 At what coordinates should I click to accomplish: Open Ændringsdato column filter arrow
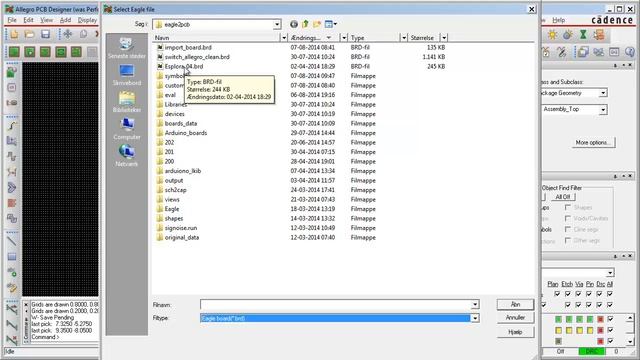click(x=344, y=38)
